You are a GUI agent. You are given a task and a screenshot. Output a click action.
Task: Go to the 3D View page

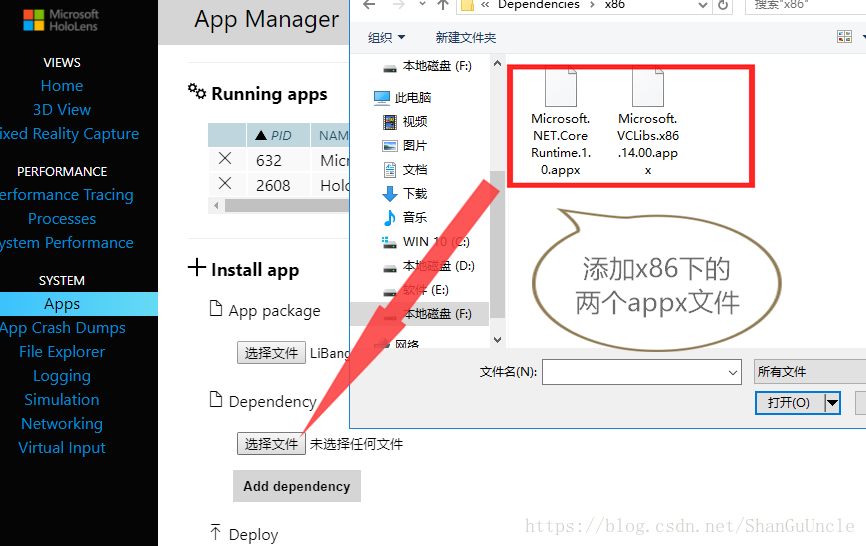(62, 110)
